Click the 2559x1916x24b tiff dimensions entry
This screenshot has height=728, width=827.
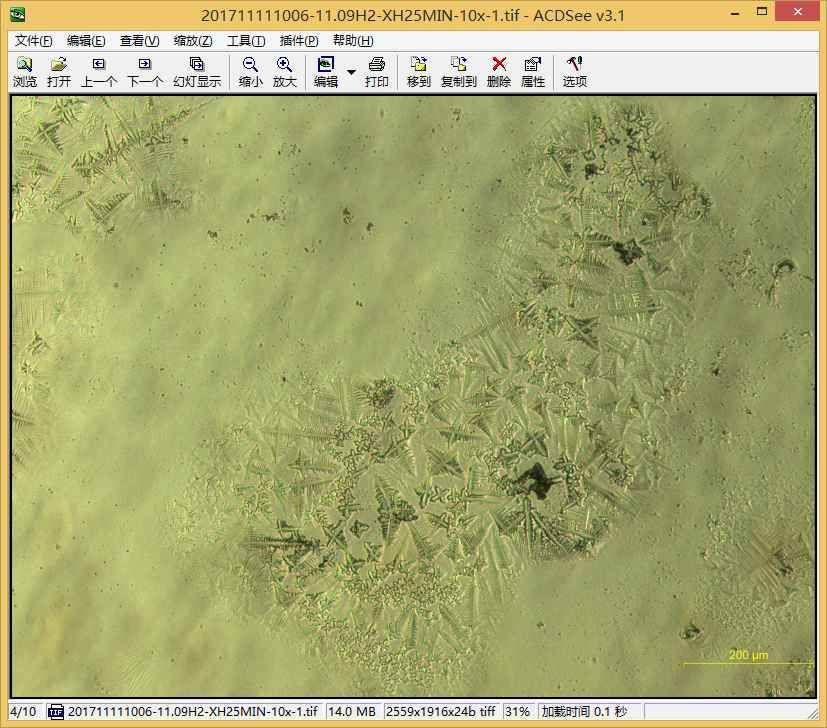pos(440,712)
